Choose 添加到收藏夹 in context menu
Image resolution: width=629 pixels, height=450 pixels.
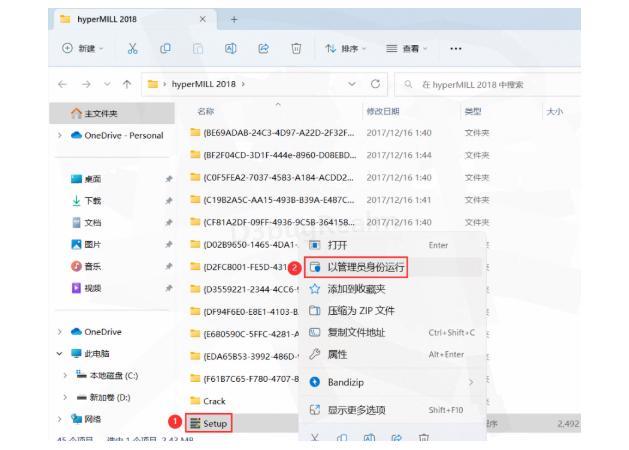(x=392, y=289)
